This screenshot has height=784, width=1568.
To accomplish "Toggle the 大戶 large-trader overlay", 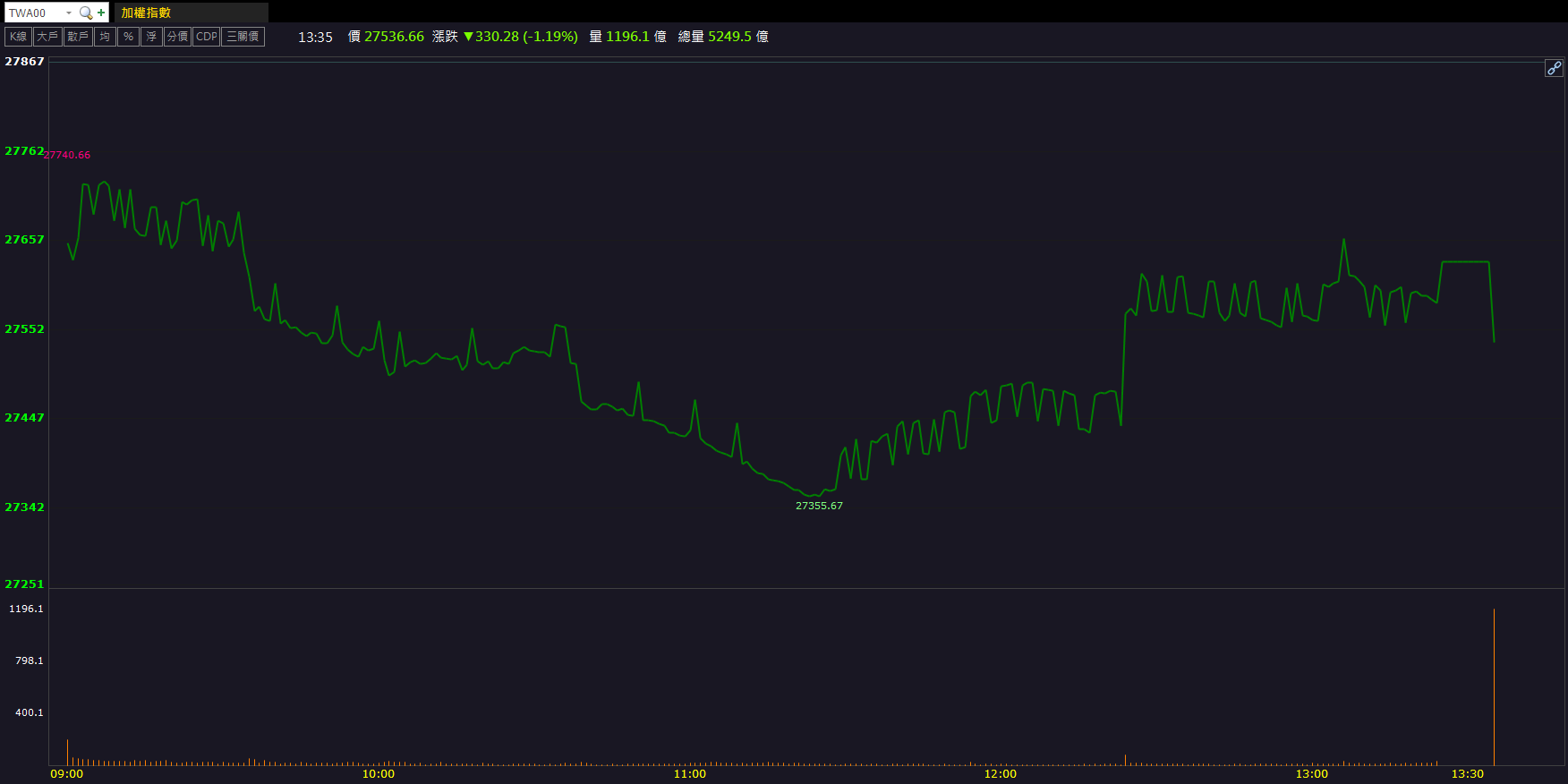I will tap(47, 37).
